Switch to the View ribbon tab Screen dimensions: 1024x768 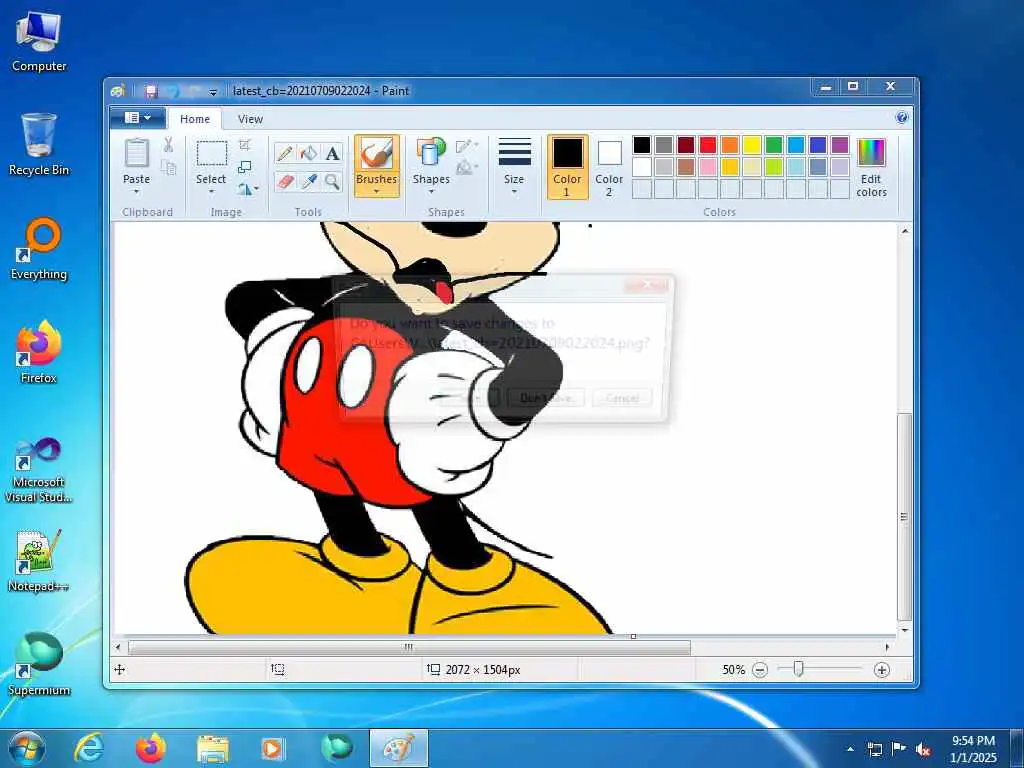pos(250,119)
